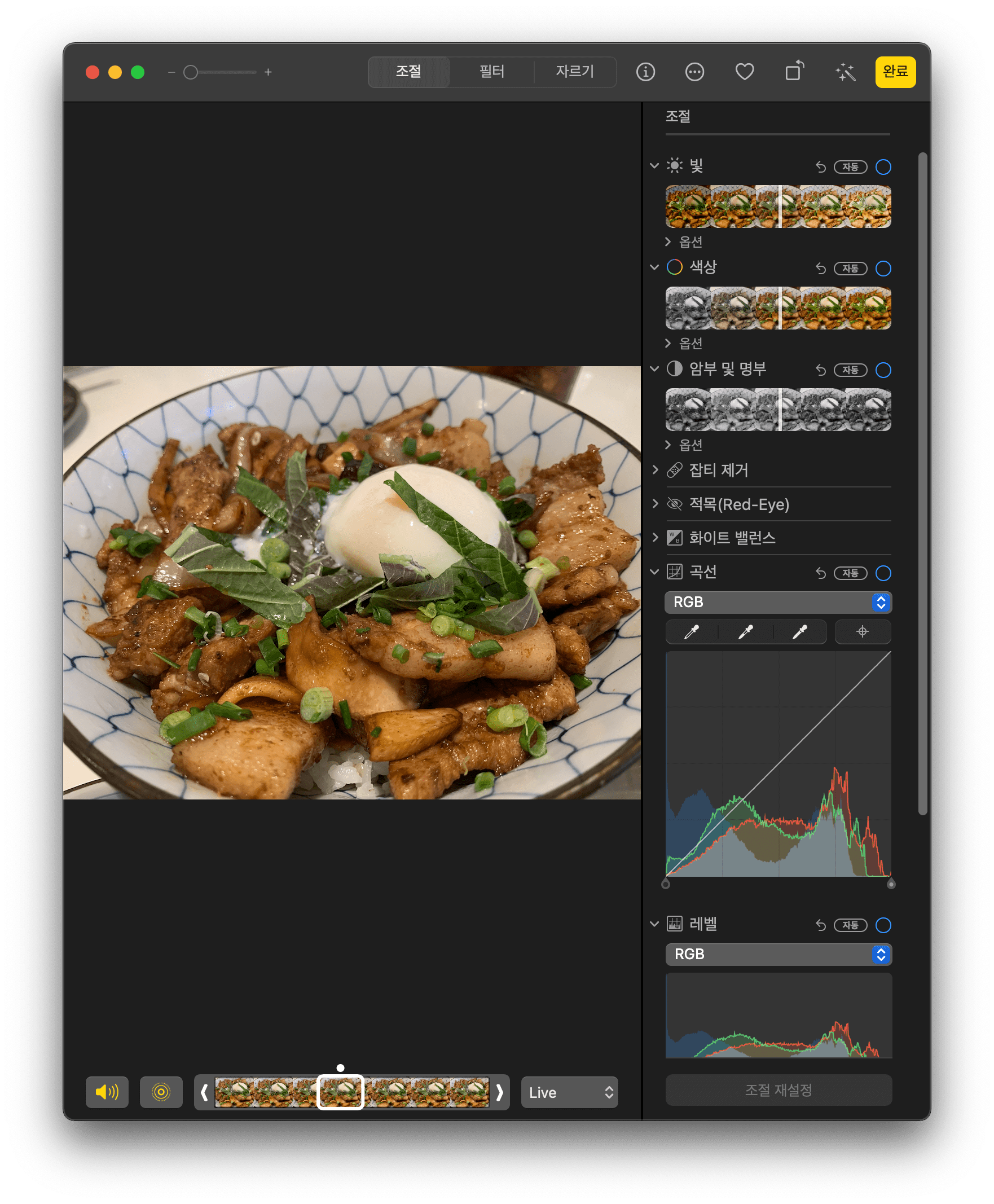Viewport: 994px width, 1204px height.
Task: Collapse the 레벨 section
Action: 654,924
